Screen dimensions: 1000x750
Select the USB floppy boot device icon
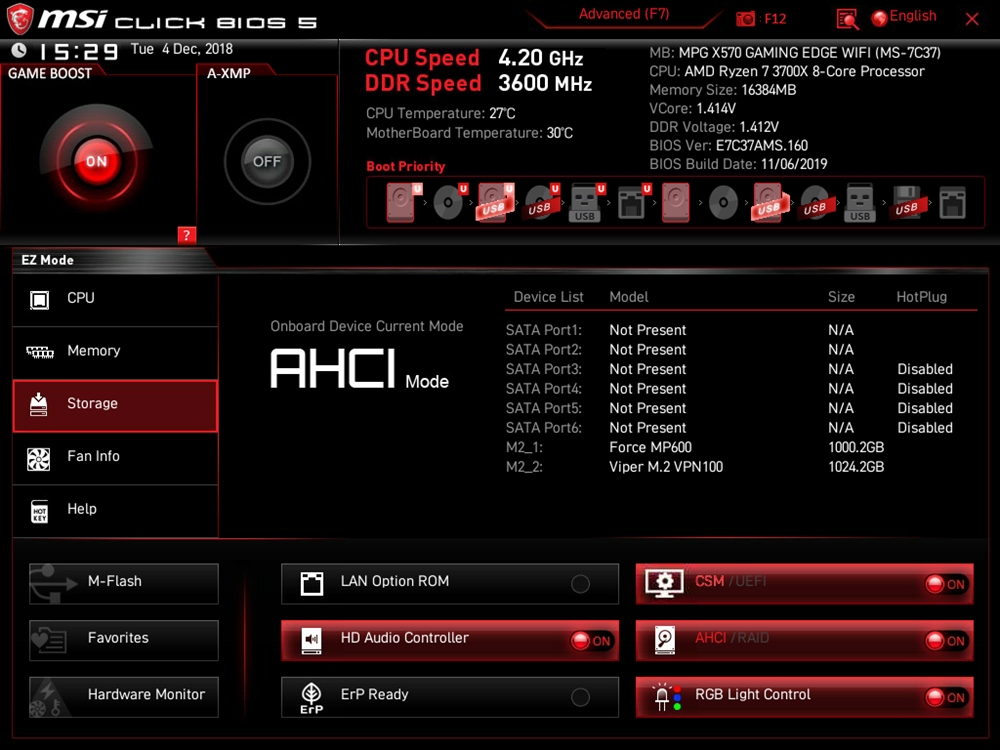point(907,203)
